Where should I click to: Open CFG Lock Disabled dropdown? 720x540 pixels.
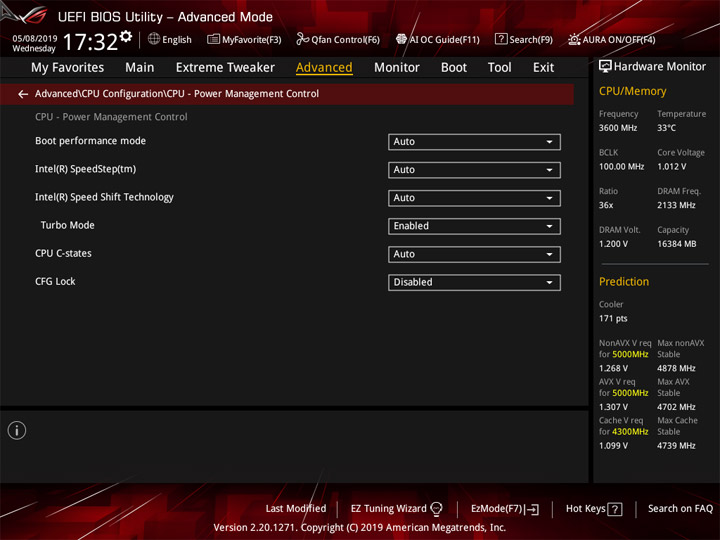(x=474, y=282)
